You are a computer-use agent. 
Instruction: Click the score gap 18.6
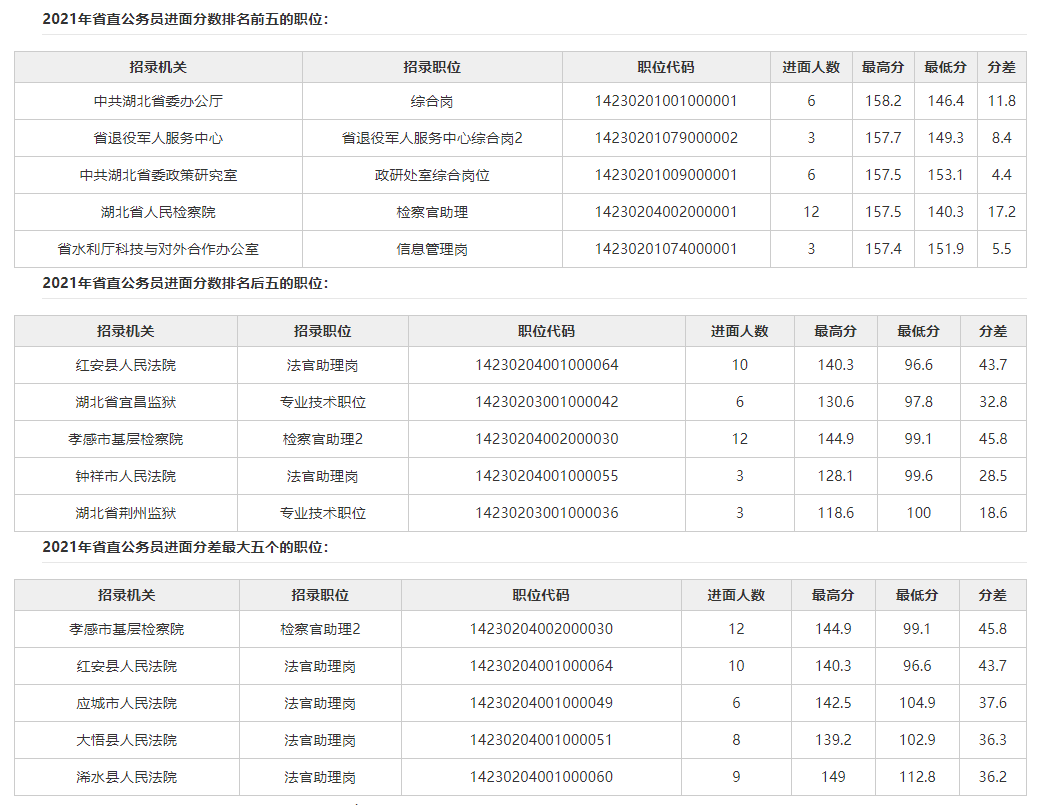[x=993, y=513]
